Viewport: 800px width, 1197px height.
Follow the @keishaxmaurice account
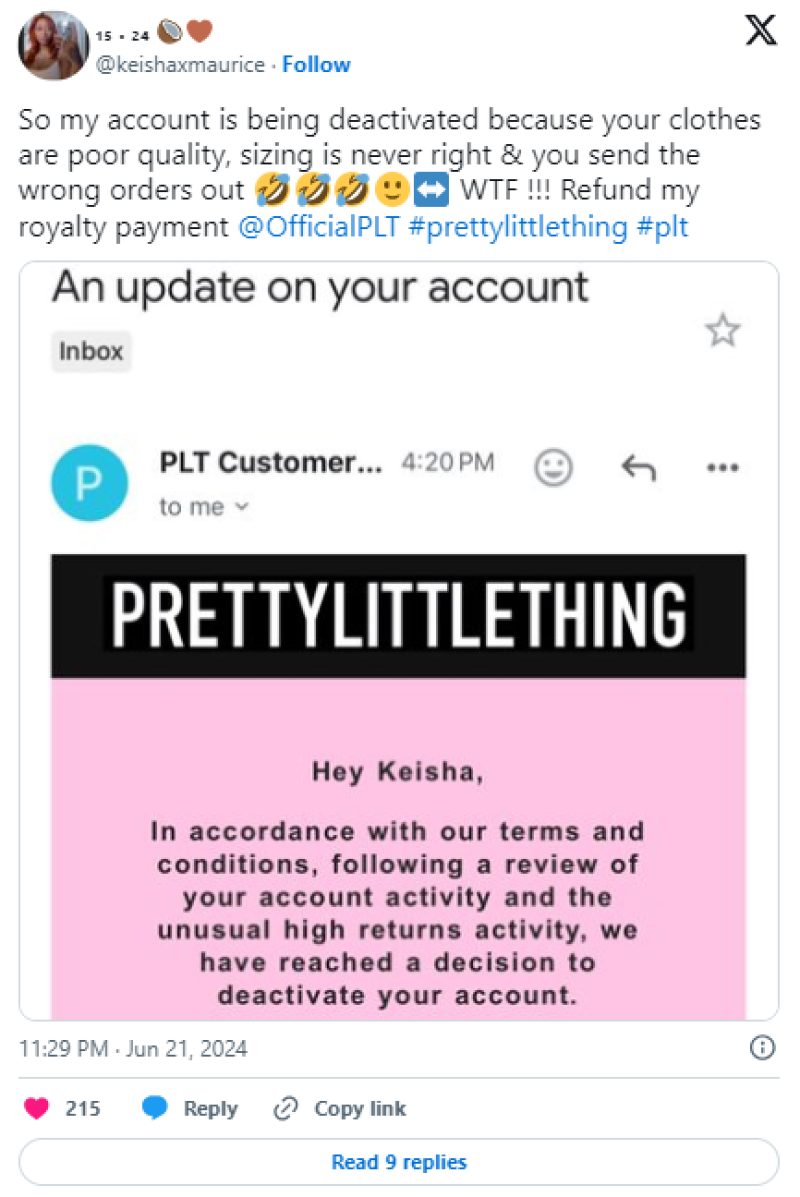pos(316,65)
